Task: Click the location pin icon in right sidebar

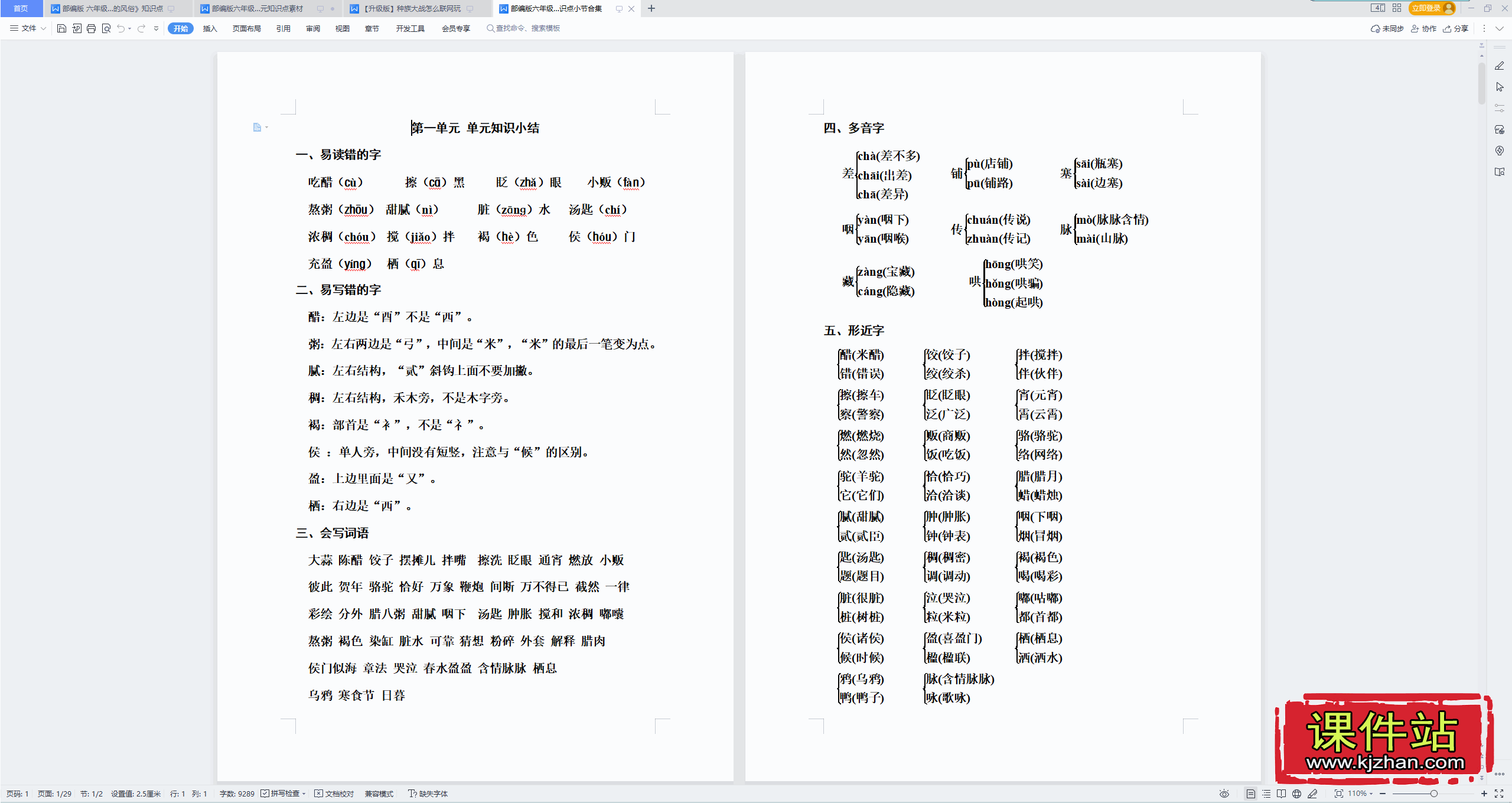Action: [x=1500, y=151]
